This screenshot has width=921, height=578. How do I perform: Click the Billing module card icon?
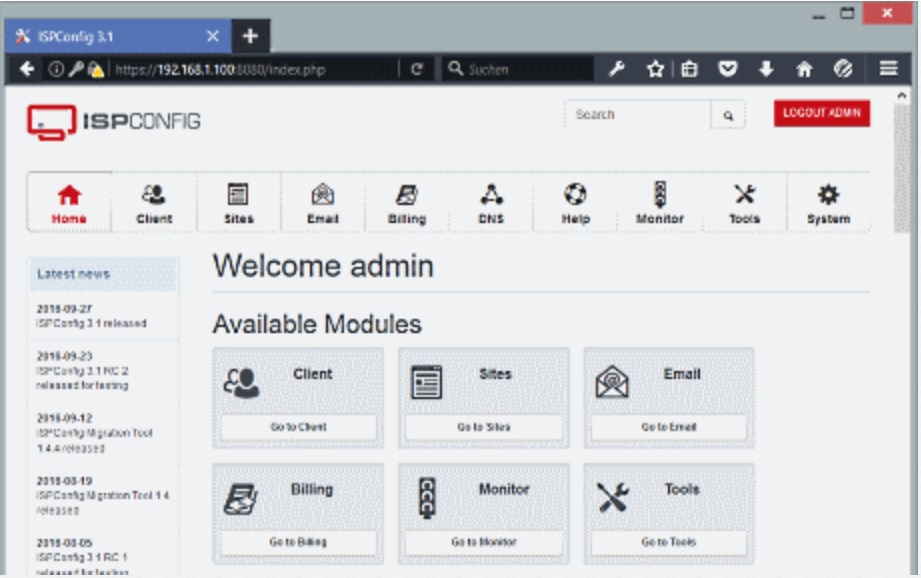241,499
